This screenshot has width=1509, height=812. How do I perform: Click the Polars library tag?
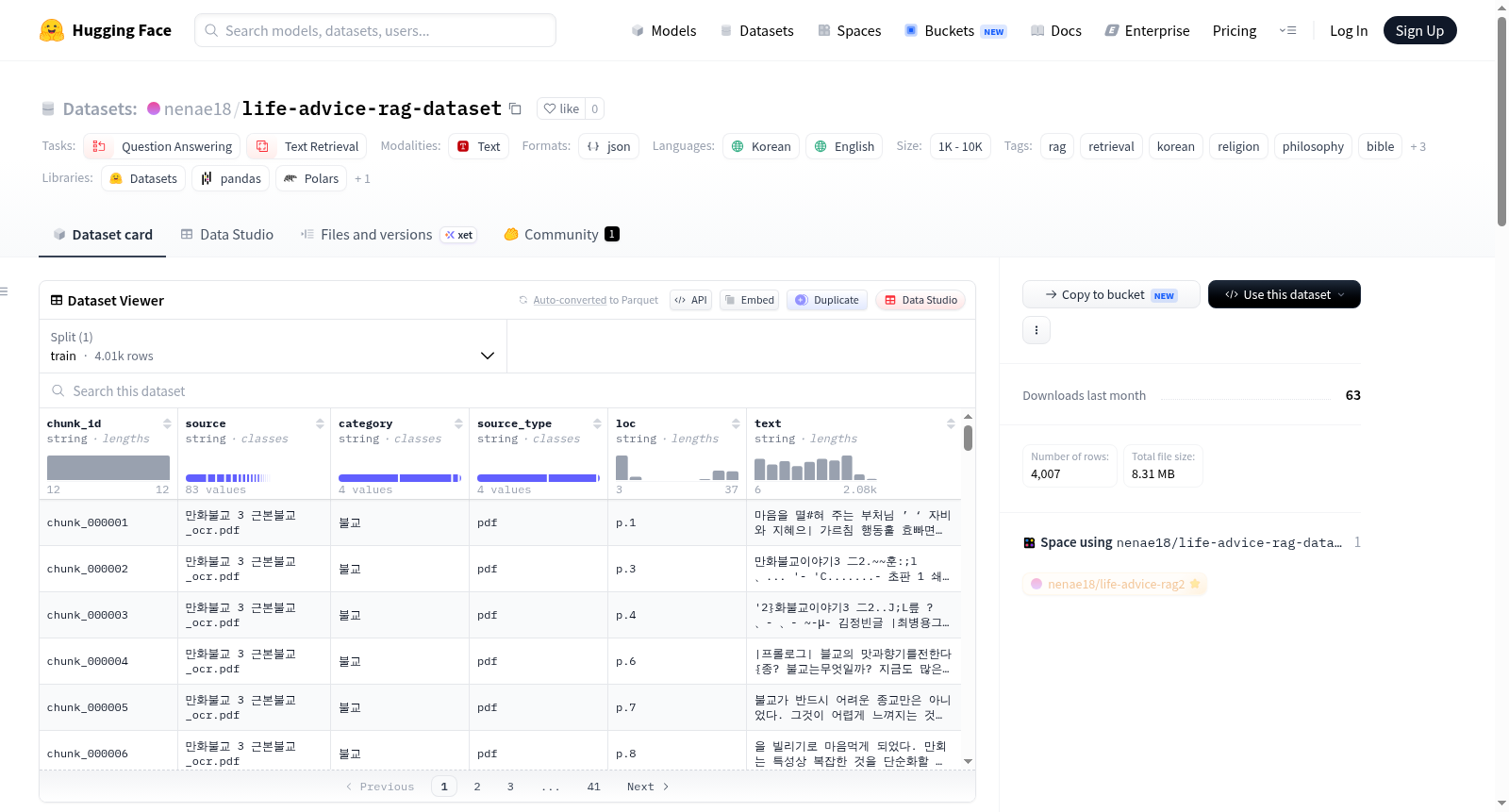point(311,178)
